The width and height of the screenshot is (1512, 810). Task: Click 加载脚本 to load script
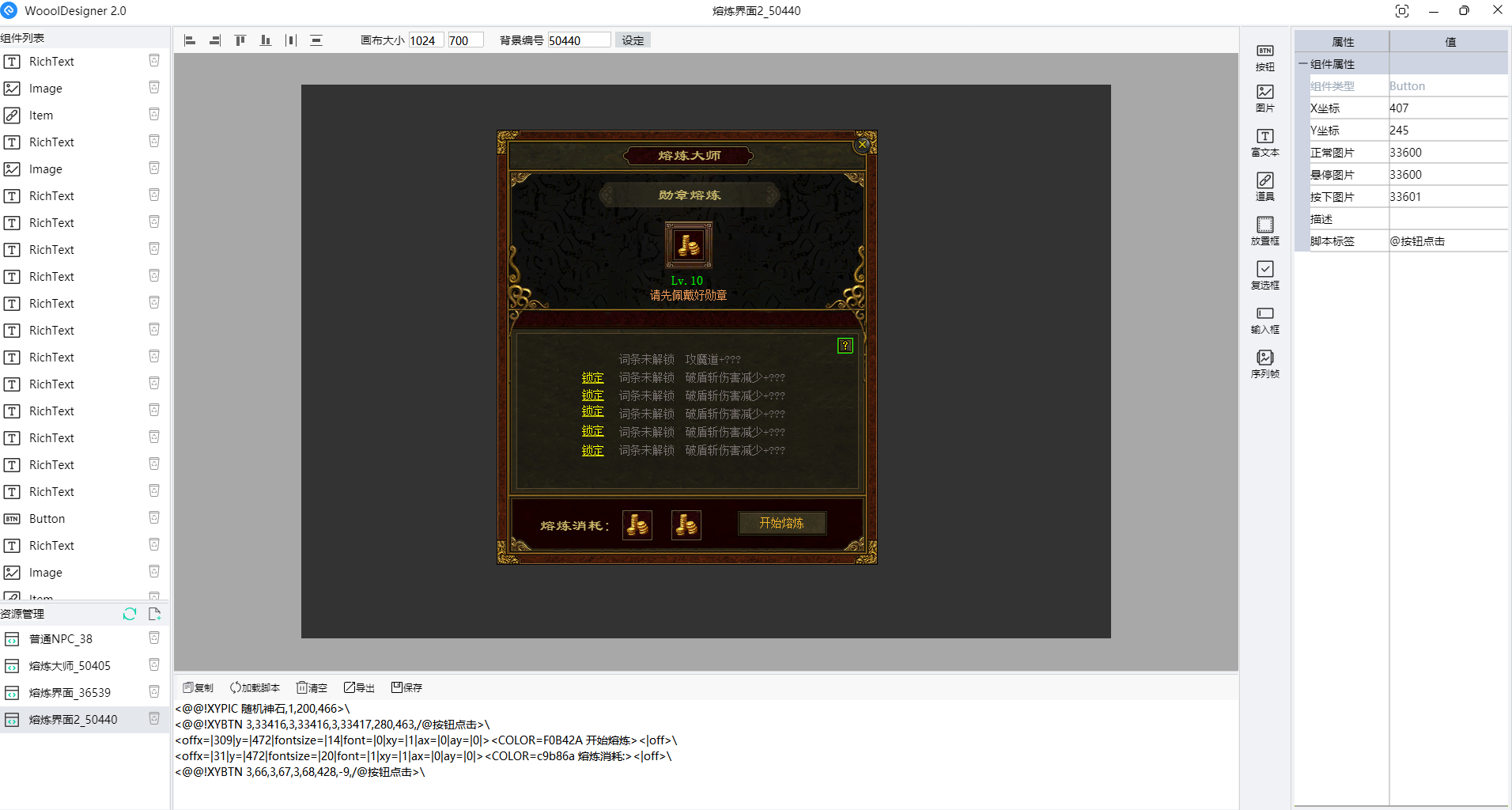coord(255,687)
